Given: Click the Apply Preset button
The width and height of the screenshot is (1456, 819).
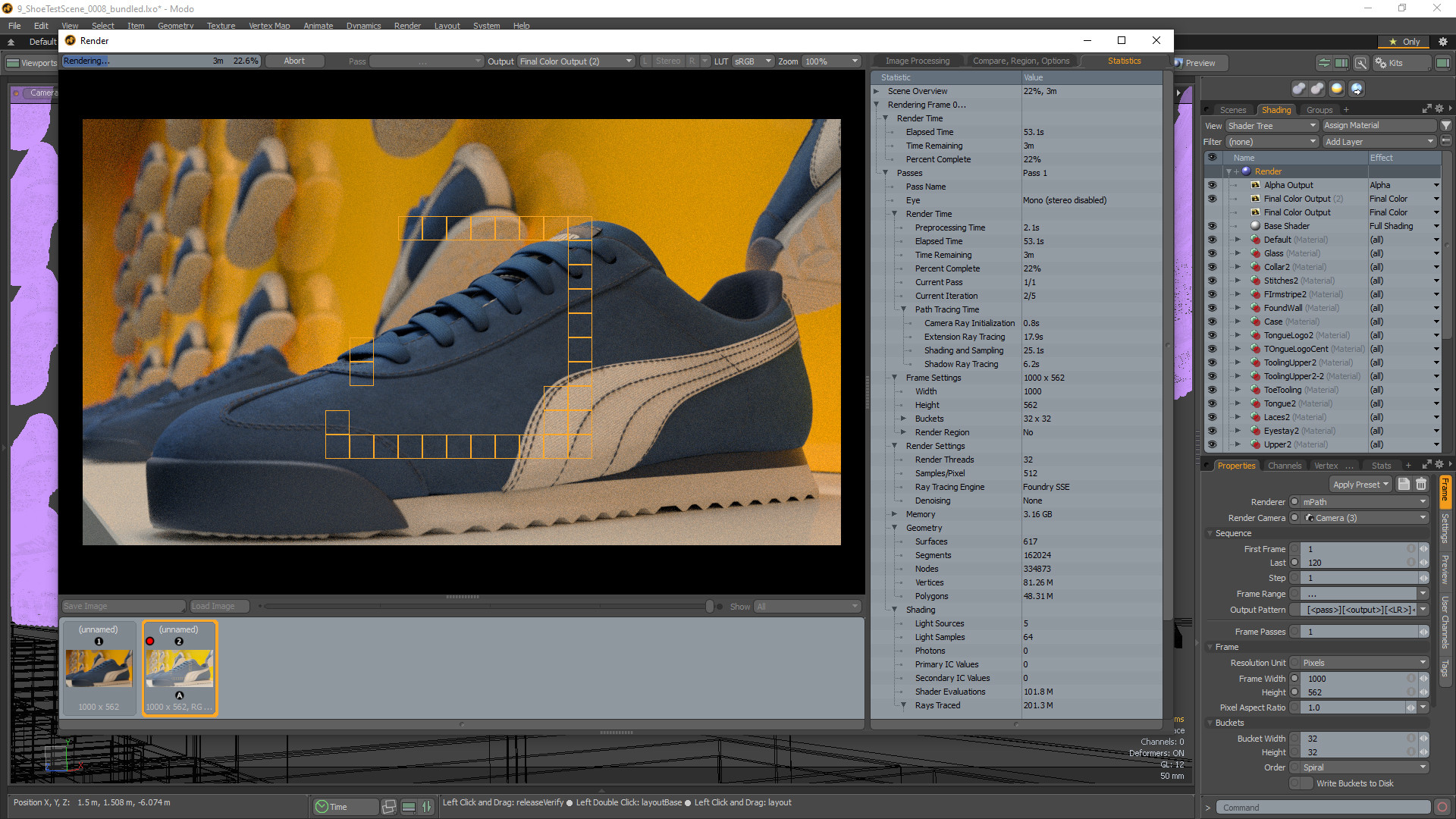Looking at the screenshot, I should [x=1360, y=485].
